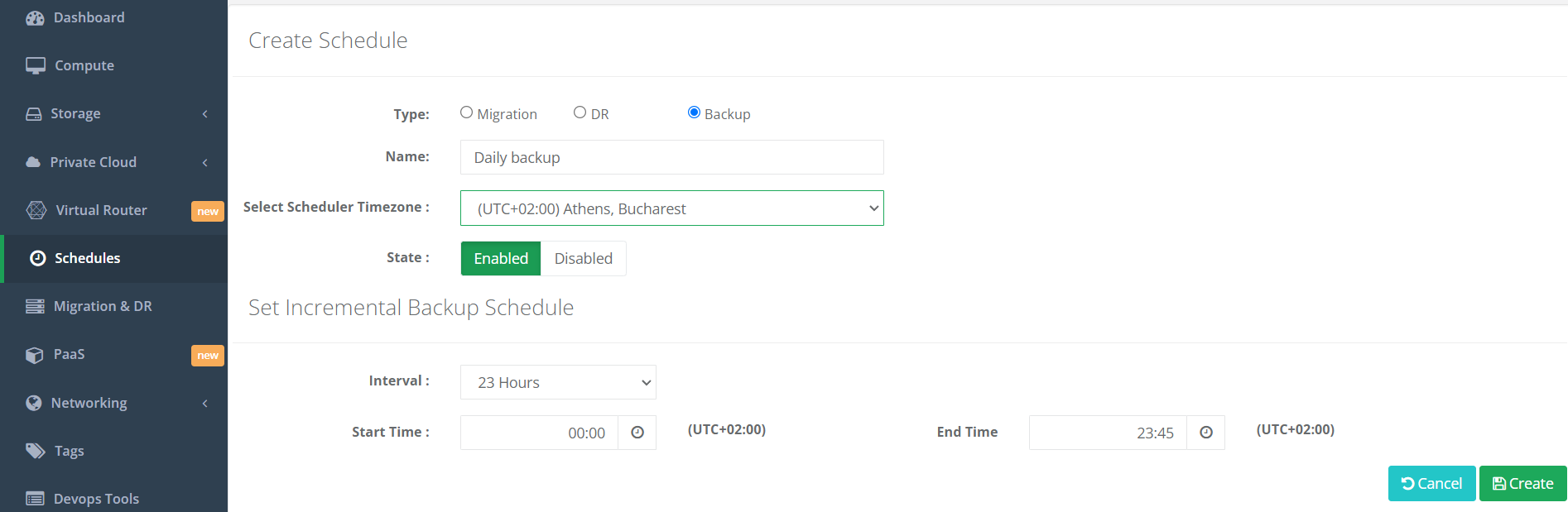
Task: Click the Virtual Router icon in the sidebar
Action: [36, 210]
